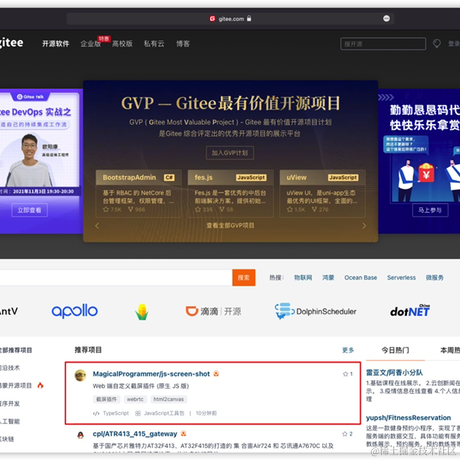Open the 企业版 menu item
This screenshot has width=460, height=460.
pyautogui.click(x=91, y=44)
